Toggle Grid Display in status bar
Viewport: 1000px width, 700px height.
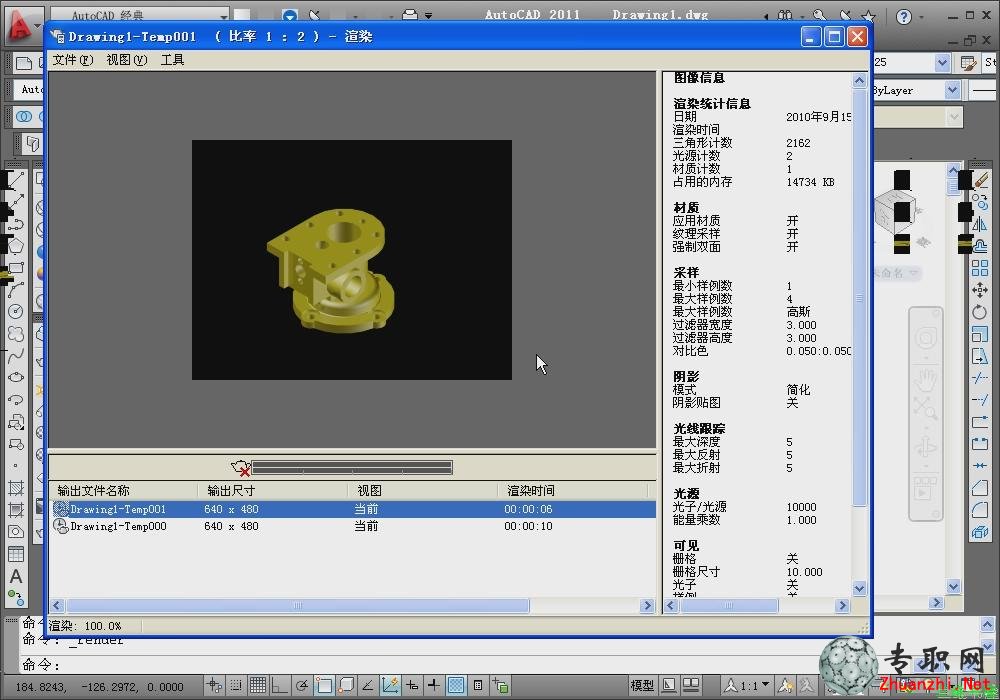(258, 685)
